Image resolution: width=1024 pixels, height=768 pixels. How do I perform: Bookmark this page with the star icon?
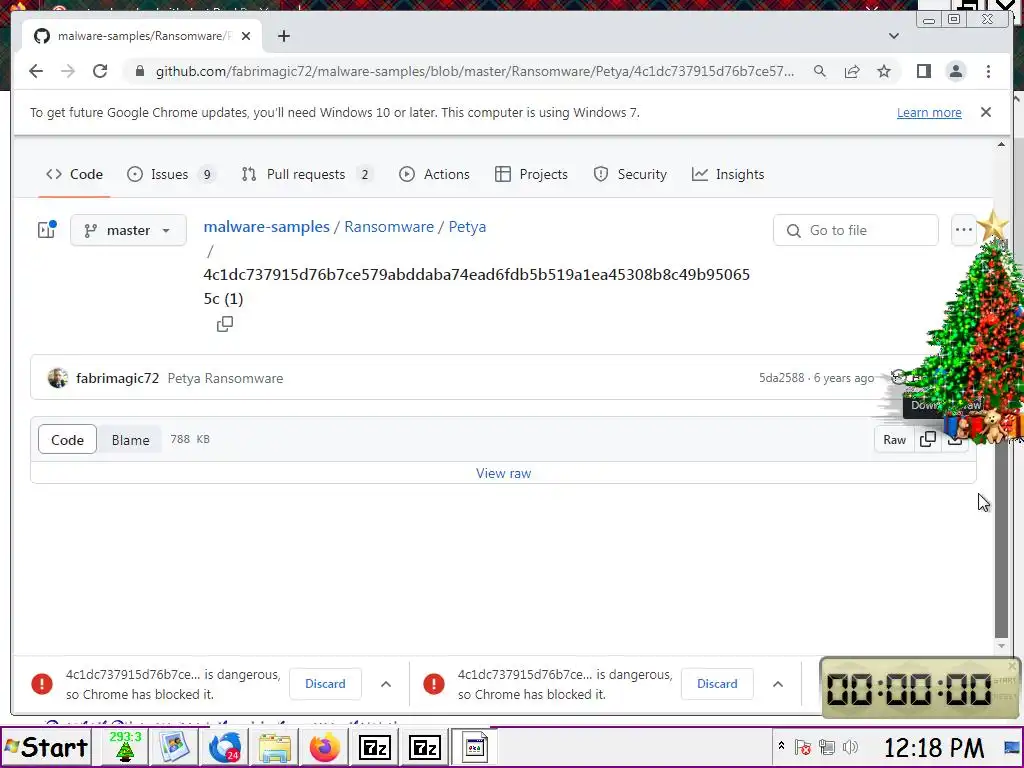884,71
